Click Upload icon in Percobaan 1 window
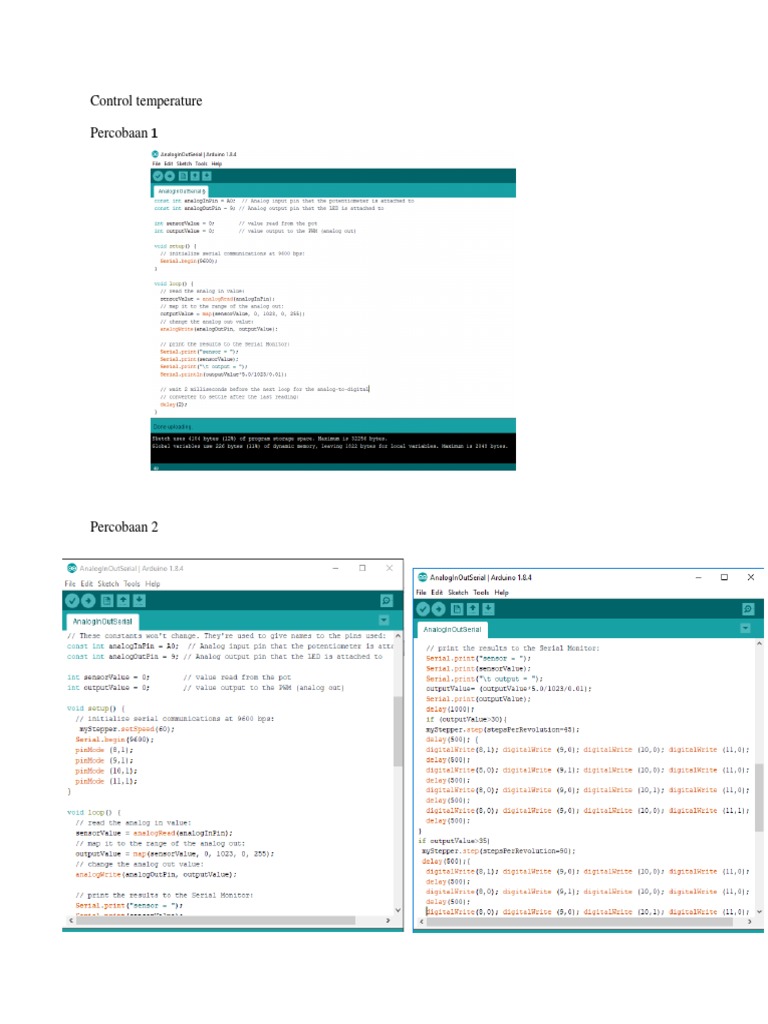The width and height of the screenshot is (768, 1024). (x=169, y=176)
